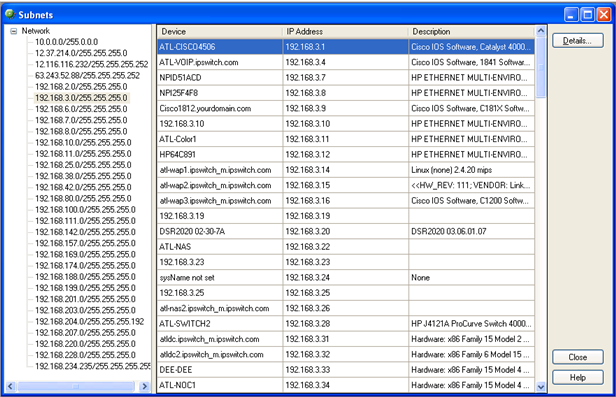
Task: Select subnet 192.168.111.0/255.255.255.0
Action: [x=85, y=221]
